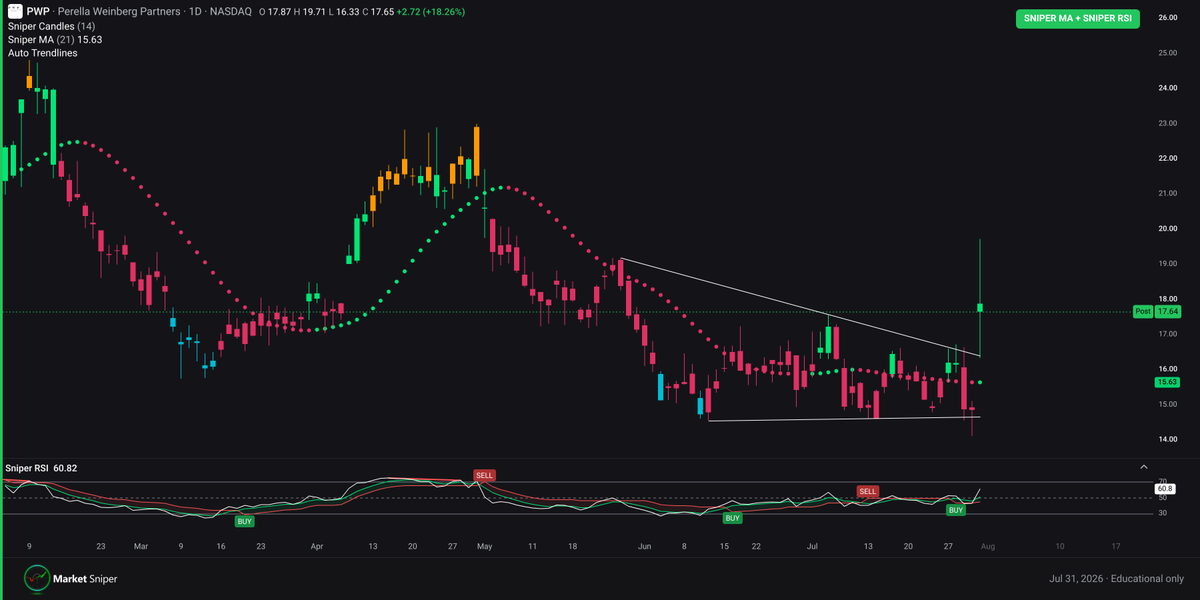Screen dimensions: 1200x600
Task: Click the 20.00 price axis label
Action: click(x=1167, y=228)
